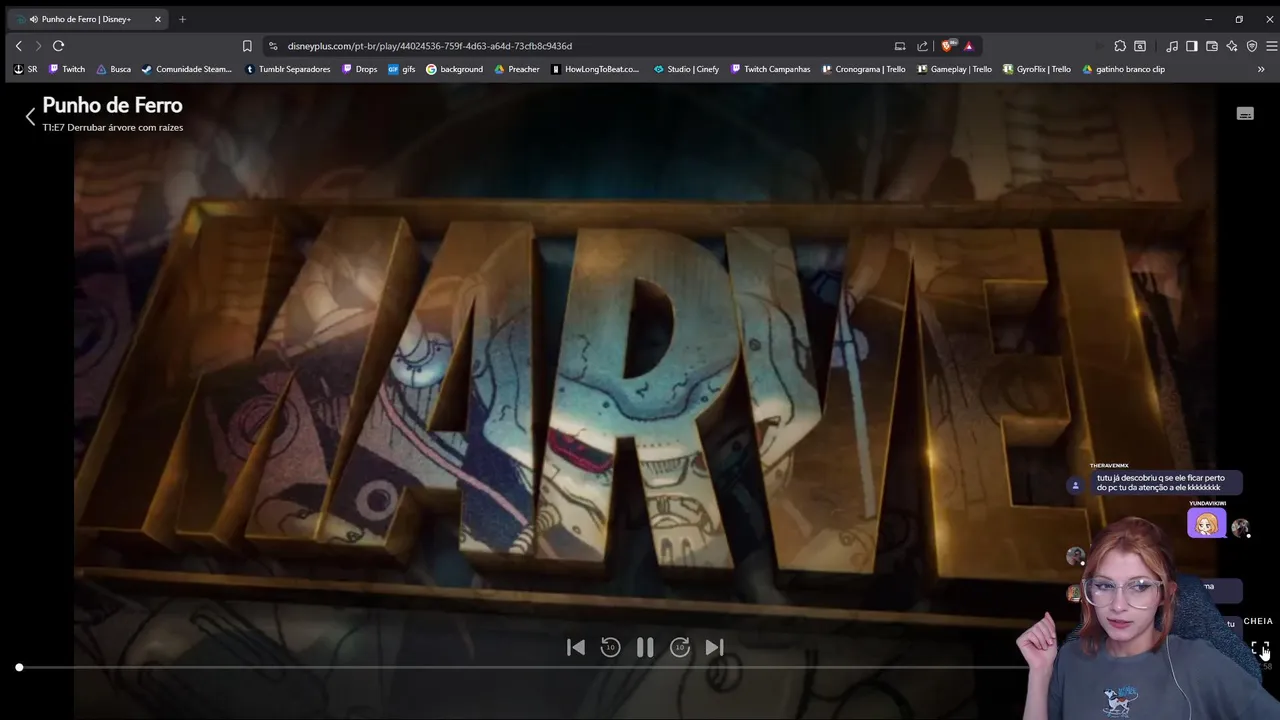1280x720 pixels.
Task: Open GyroFlix | Trello bookmark
Action: pos(1036,69)
